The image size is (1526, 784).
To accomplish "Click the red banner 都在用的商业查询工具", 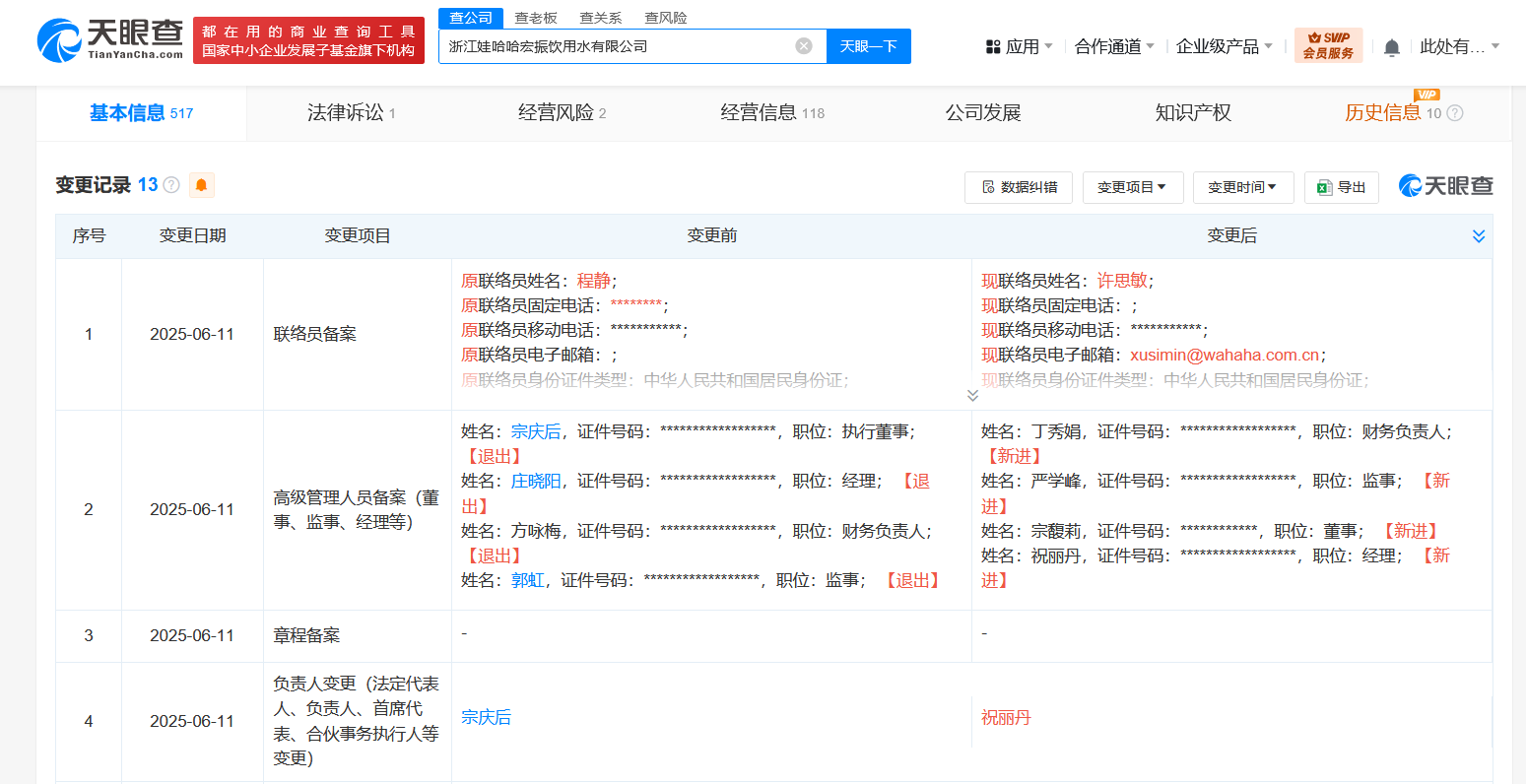I will click(308, 40).
